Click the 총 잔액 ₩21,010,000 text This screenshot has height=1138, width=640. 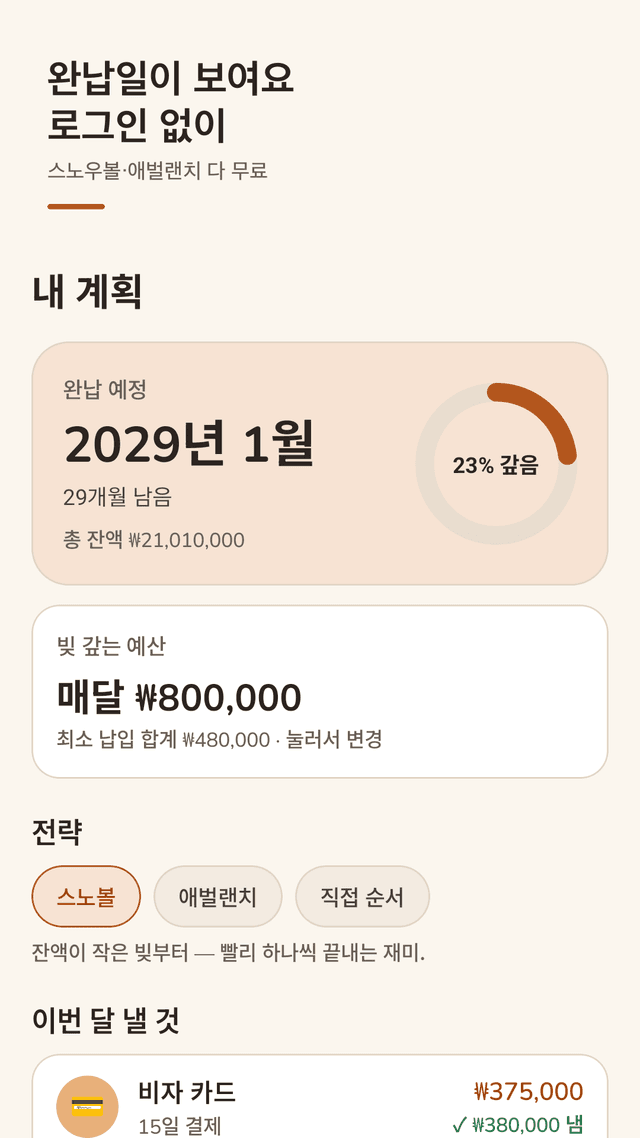(154, 540)
